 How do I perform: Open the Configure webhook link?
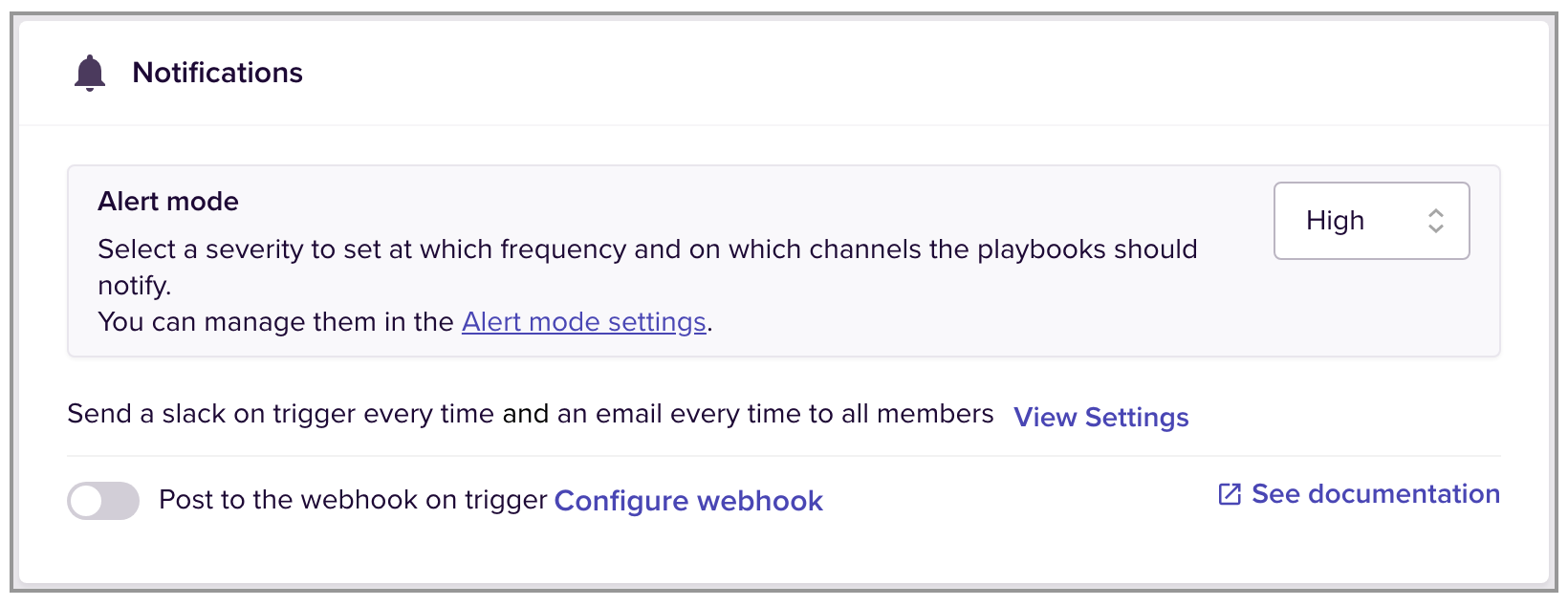[688, 501]
